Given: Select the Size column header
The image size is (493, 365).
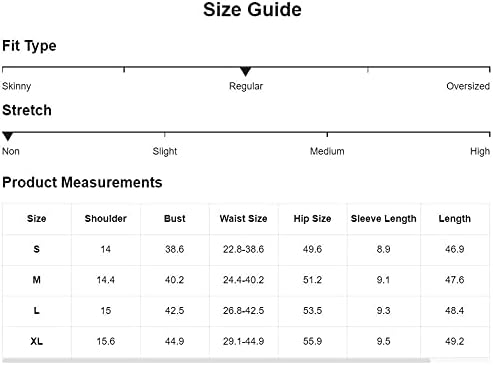Looking at the screenshot, I should [37, 219].
